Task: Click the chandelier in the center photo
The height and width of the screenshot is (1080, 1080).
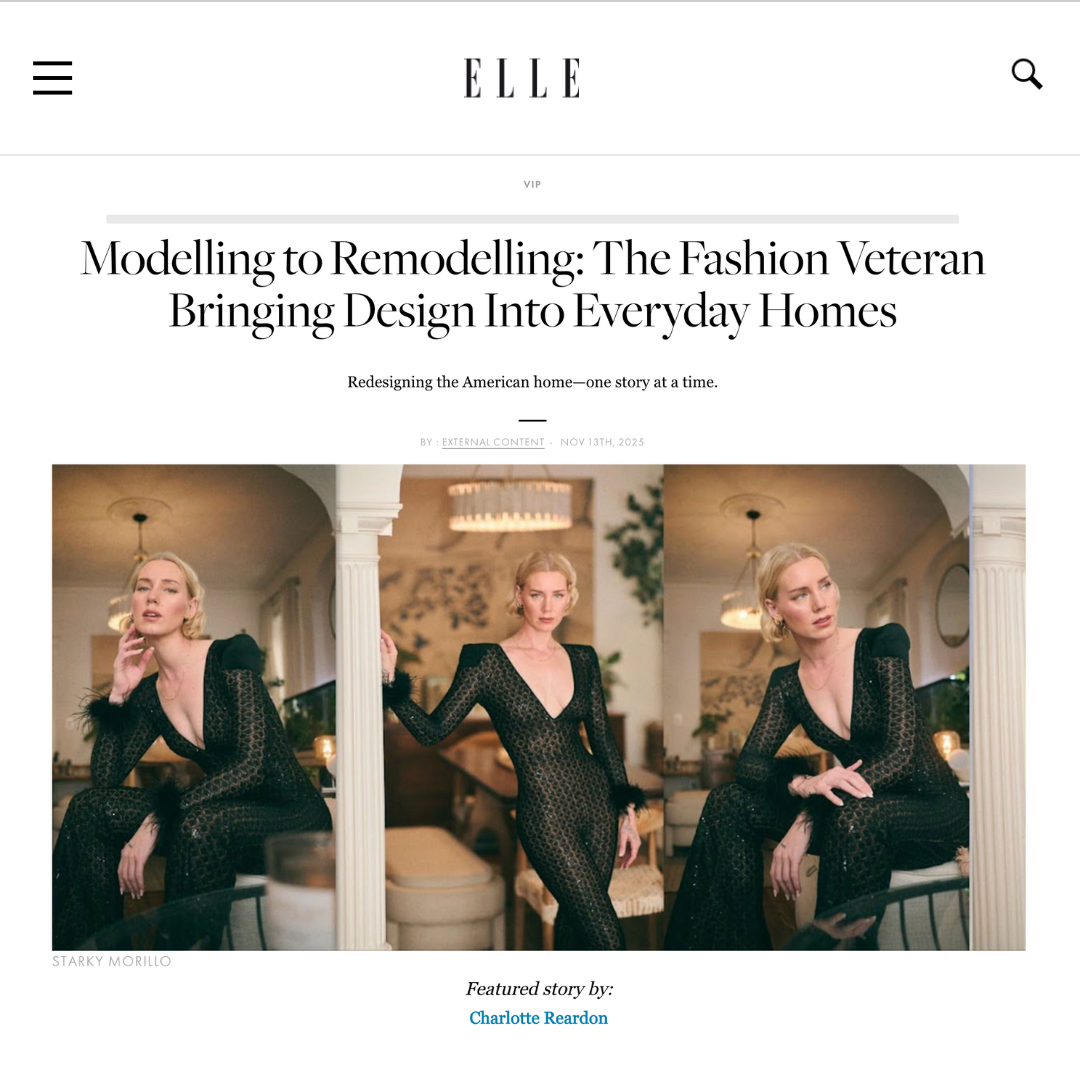Action: (x=510, y=504)
